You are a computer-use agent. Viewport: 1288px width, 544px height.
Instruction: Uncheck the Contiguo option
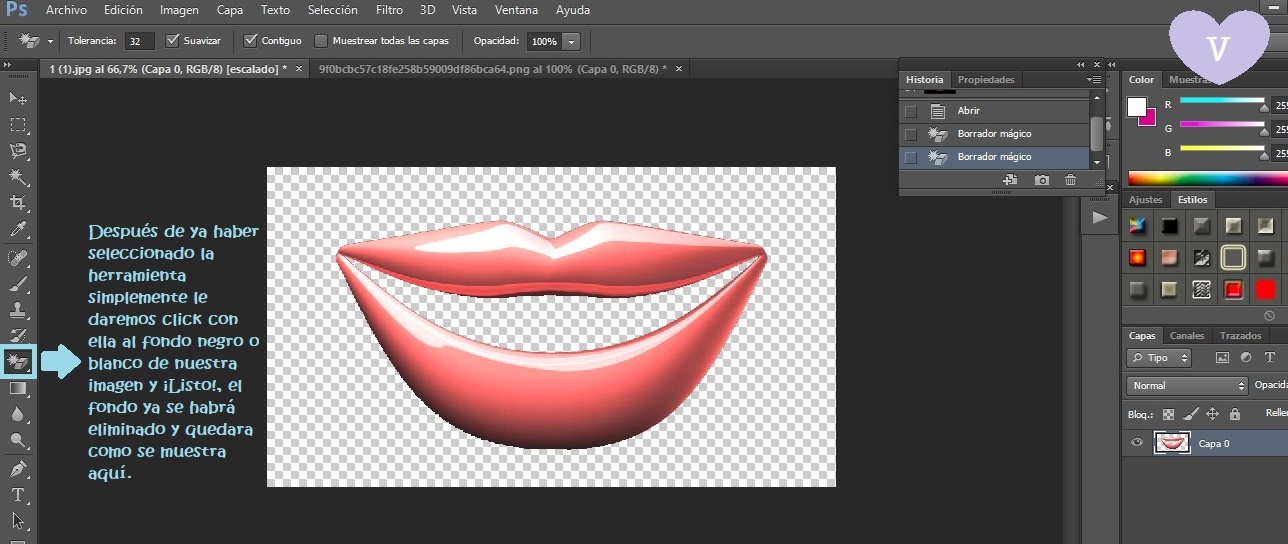click(251, 41)
